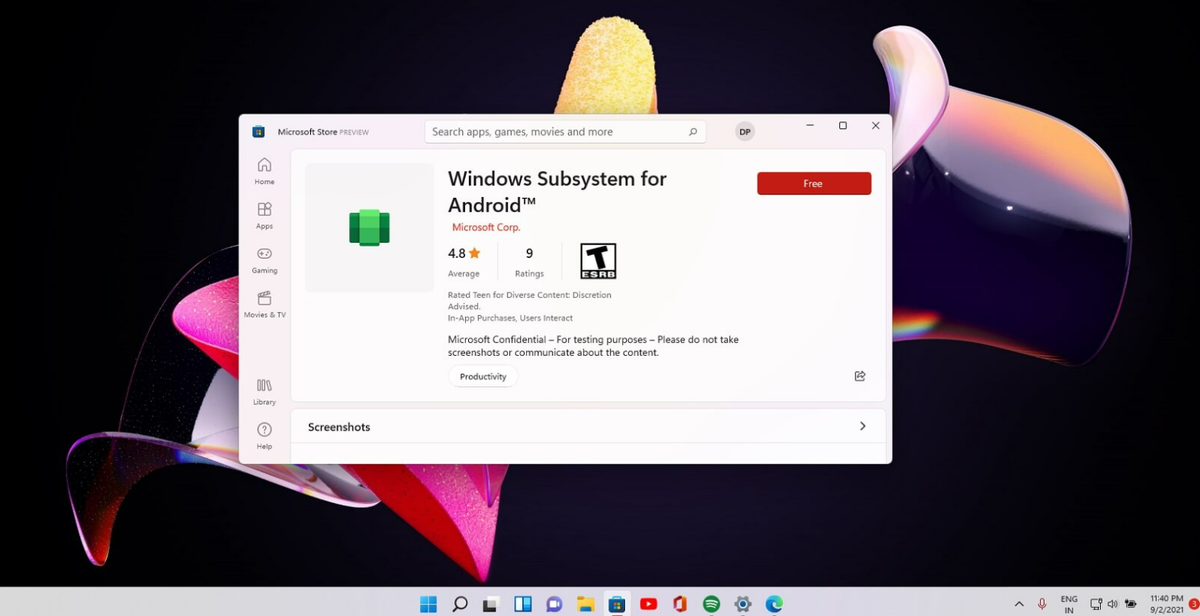
Task: Click the Free button to install
Action: pyautogui.click(x=814, y=183)
